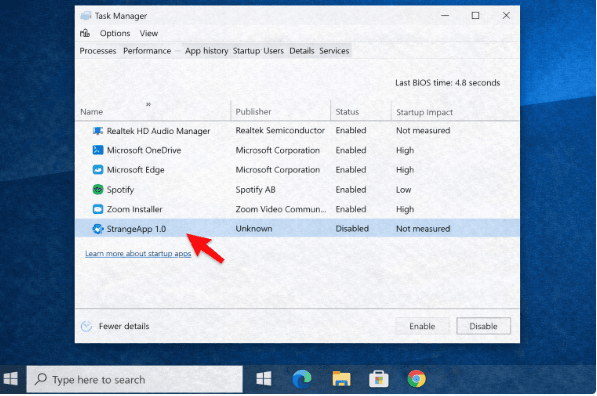Minimize the Task Manager window
597x396 pixels.
click(445, 15)
